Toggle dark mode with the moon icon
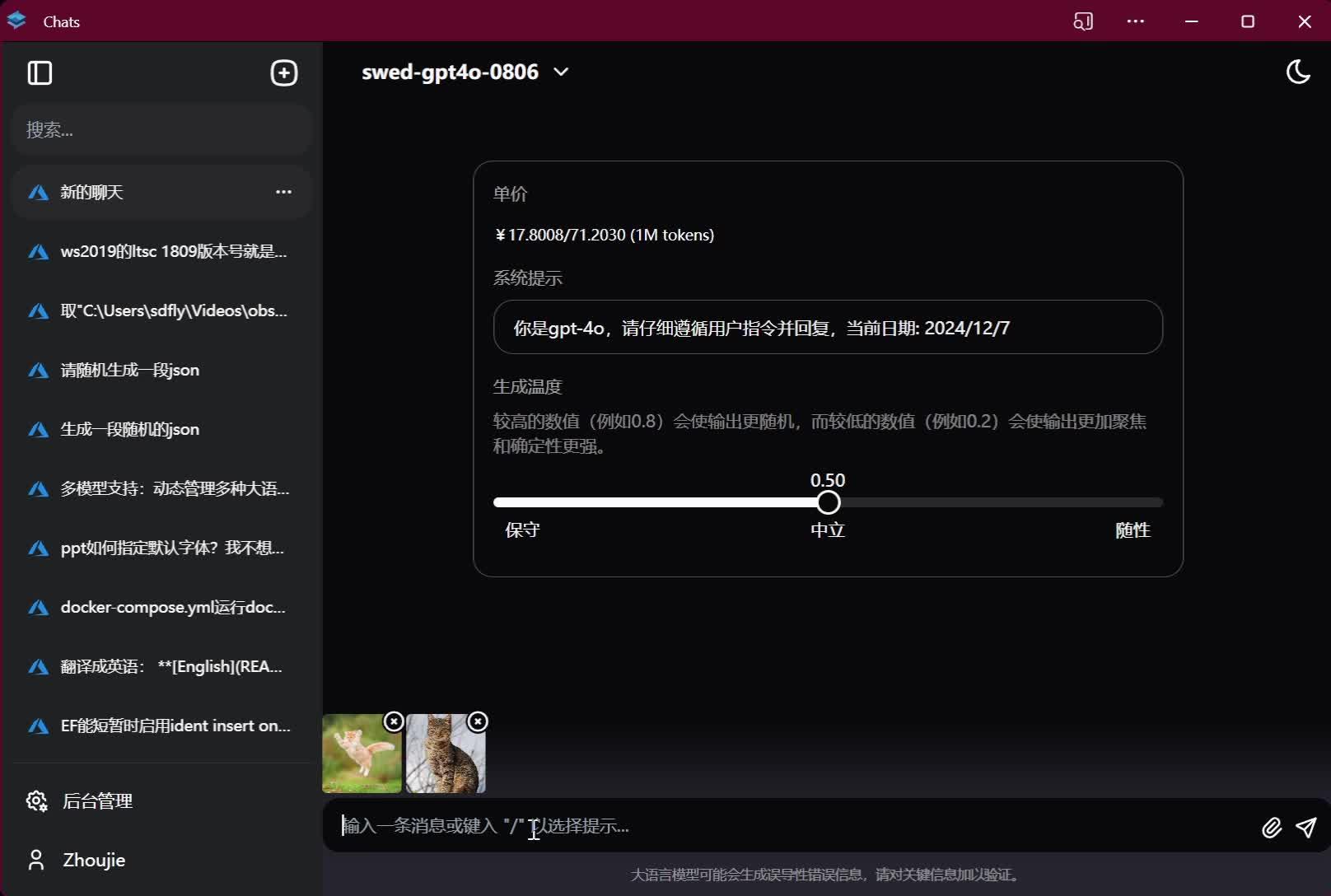The width and height of the screenshot is (1331, 896). click(x=1299, y=72)
